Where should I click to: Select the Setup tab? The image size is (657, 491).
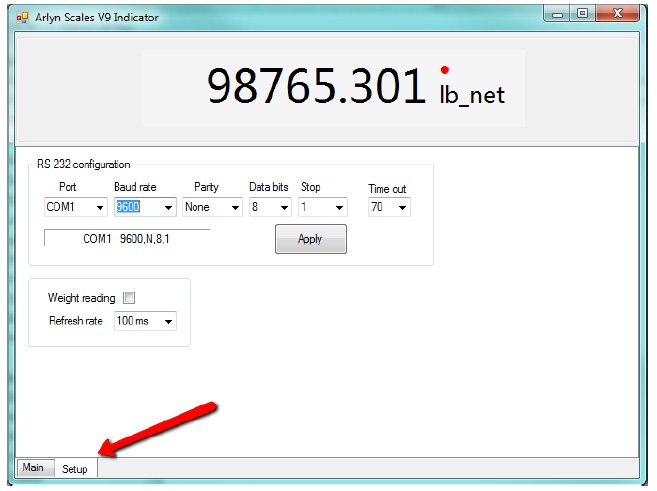tap(75, 469)
